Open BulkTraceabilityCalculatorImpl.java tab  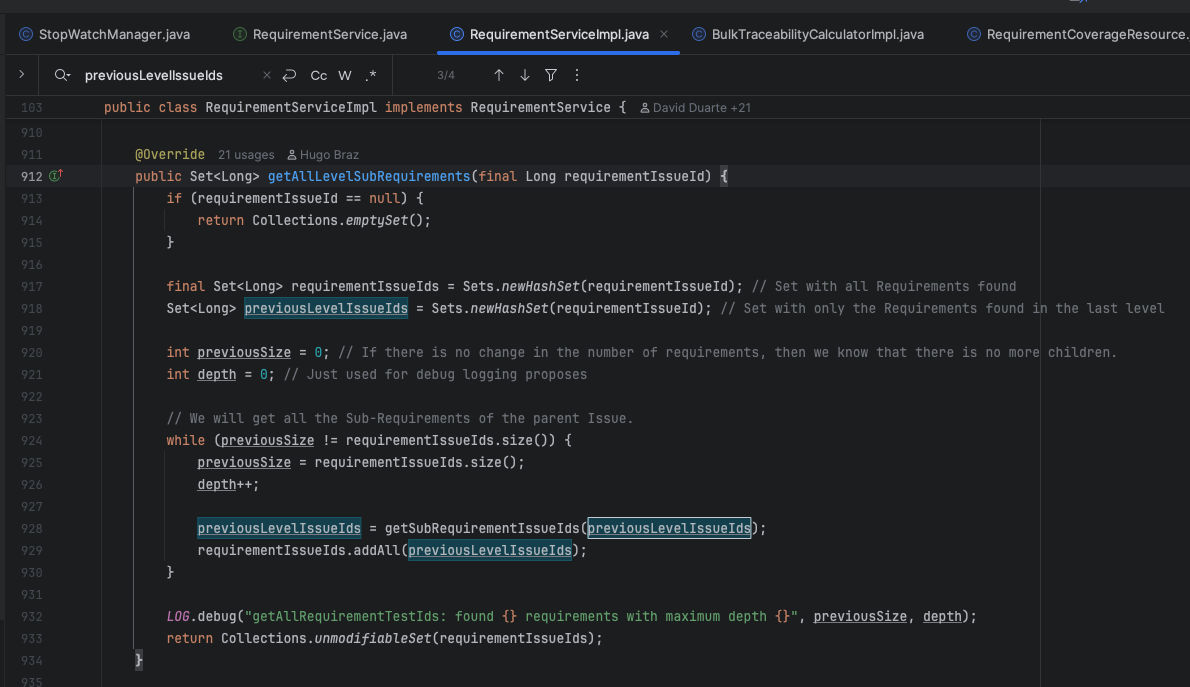[x=817, y=34]
